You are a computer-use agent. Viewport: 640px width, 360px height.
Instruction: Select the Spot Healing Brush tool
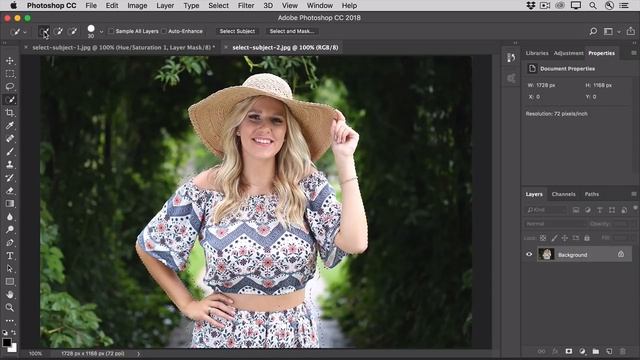click(x=10, y=139)
